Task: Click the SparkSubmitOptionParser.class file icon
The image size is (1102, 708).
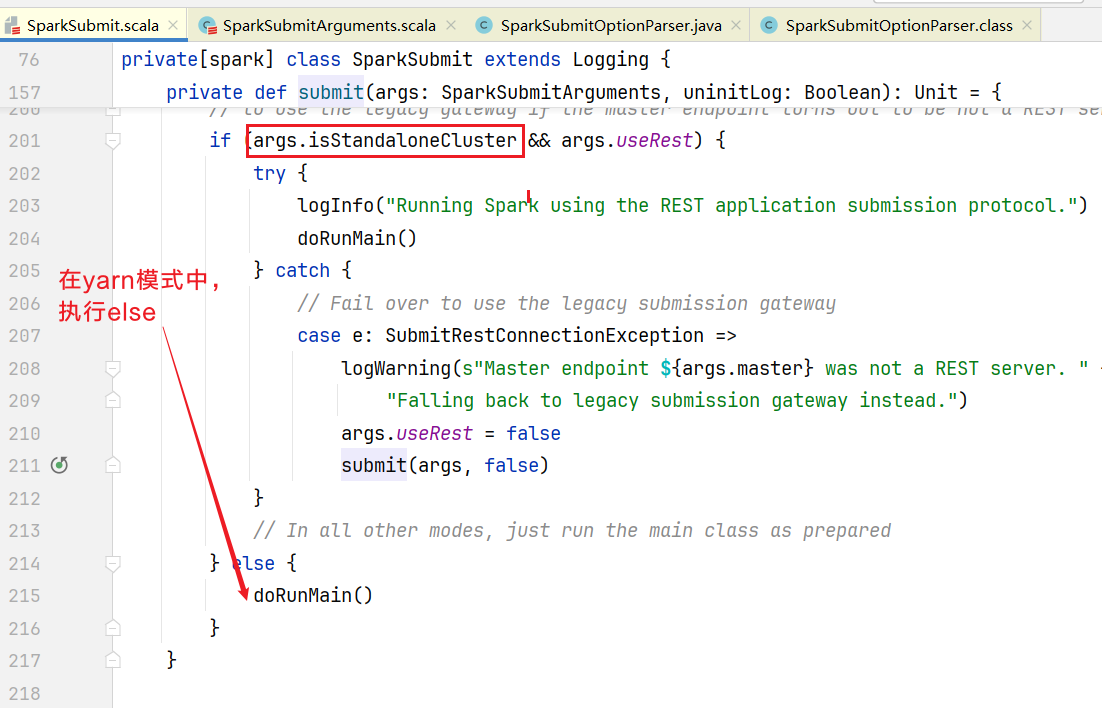Action: click(x=769, y=25)
